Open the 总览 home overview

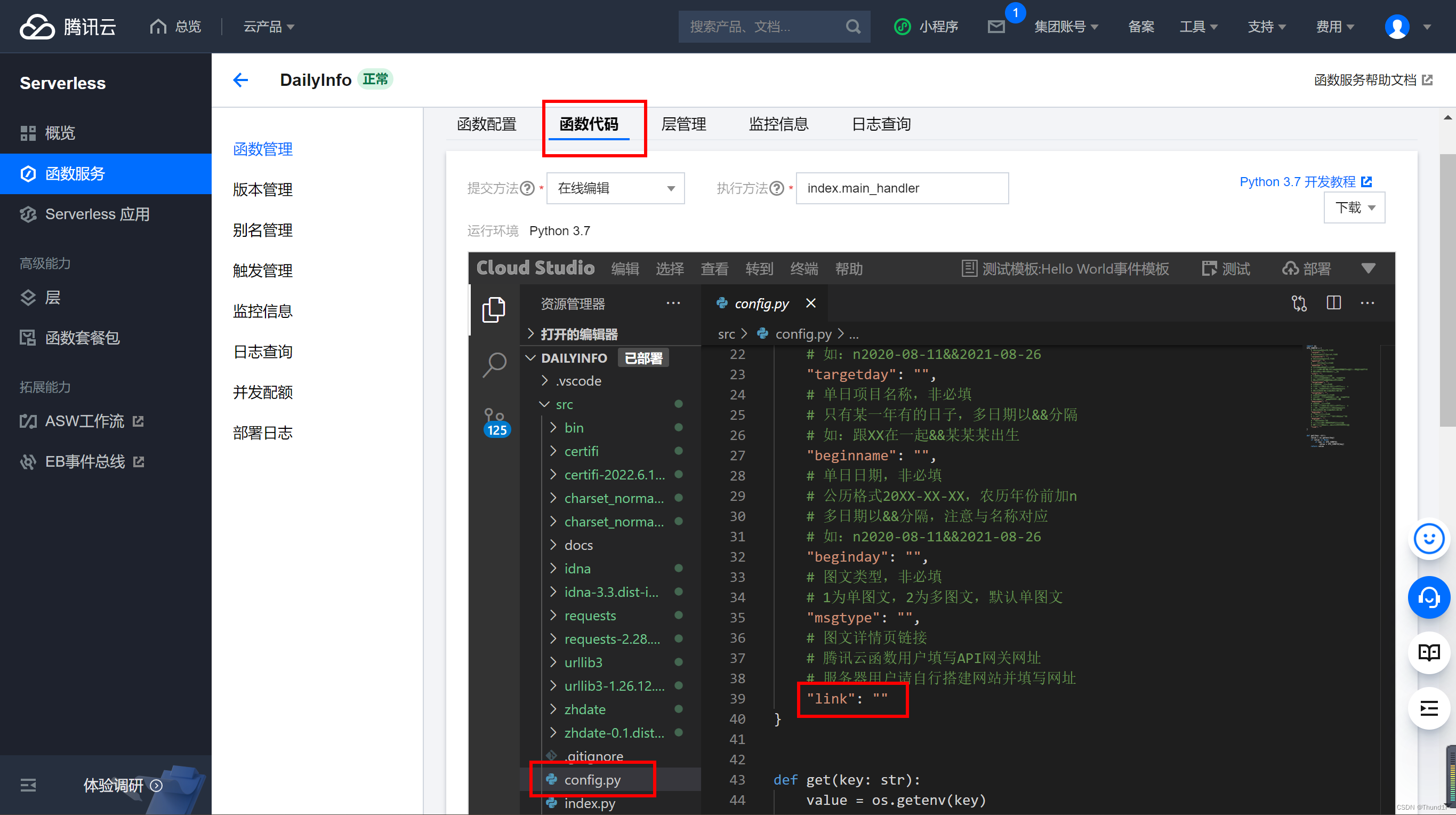[175, 27]
